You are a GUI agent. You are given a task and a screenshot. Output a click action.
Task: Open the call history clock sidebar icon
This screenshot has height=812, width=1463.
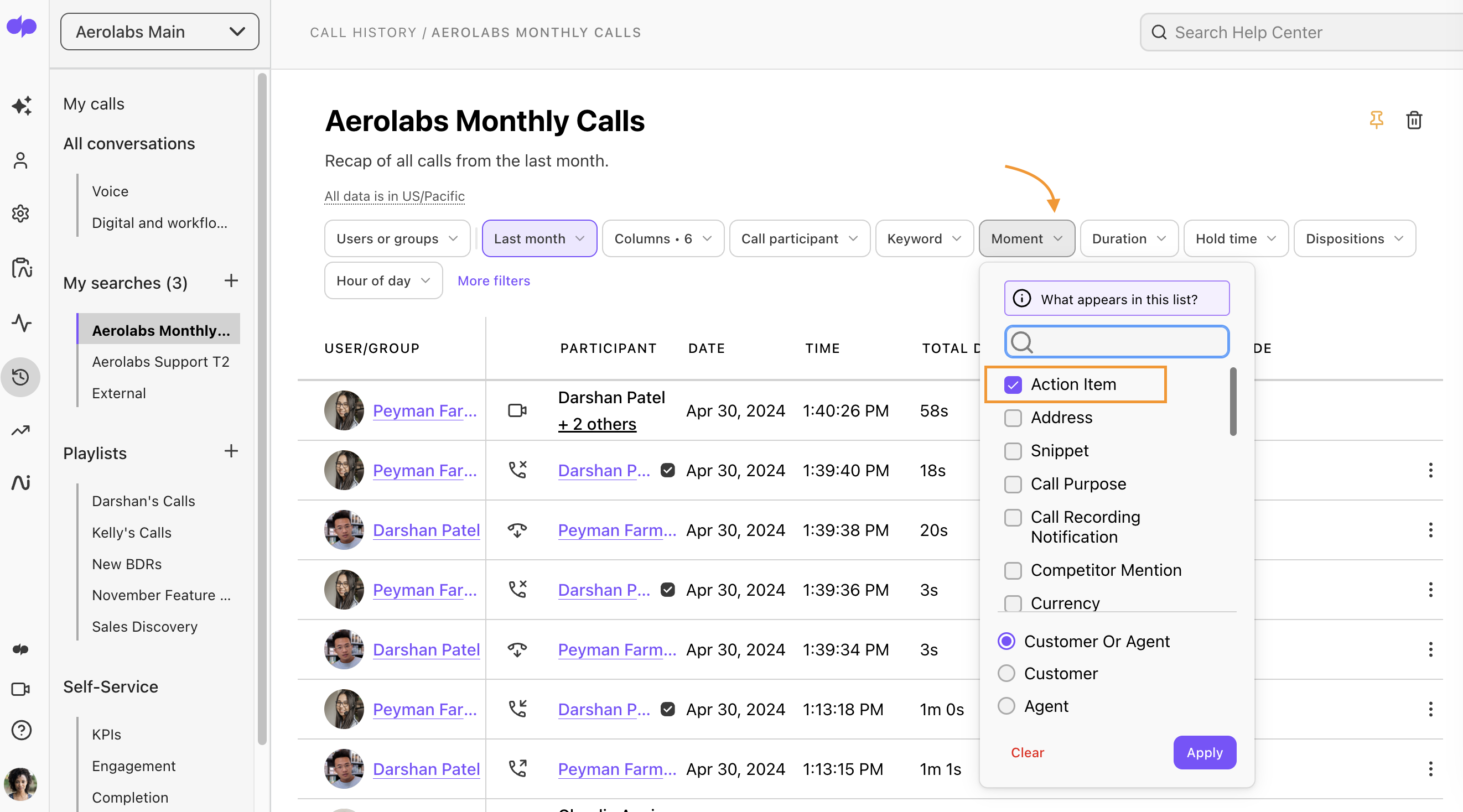click(20, 377)
